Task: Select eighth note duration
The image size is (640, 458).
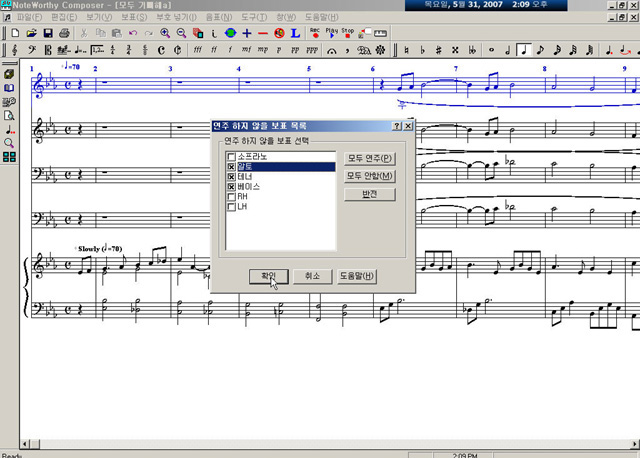Action: 540,50
